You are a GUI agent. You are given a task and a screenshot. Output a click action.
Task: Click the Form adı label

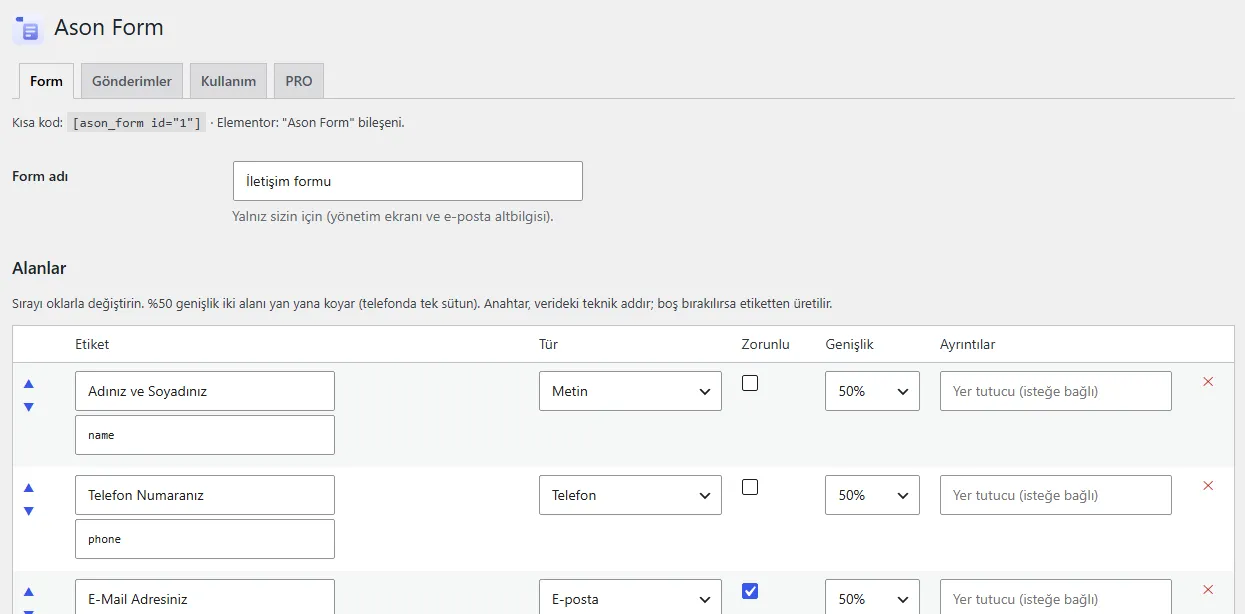click(40, 176)
